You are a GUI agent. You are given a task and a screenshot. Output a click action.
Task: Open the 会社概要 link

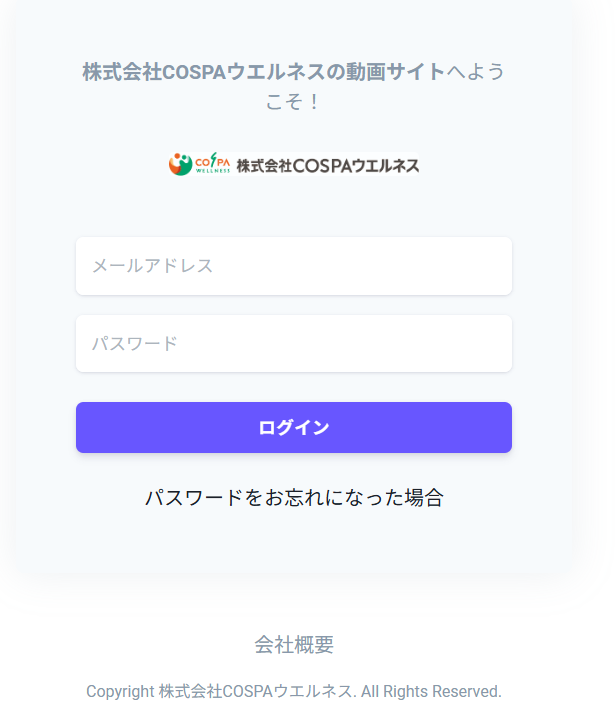coord(294,645)
